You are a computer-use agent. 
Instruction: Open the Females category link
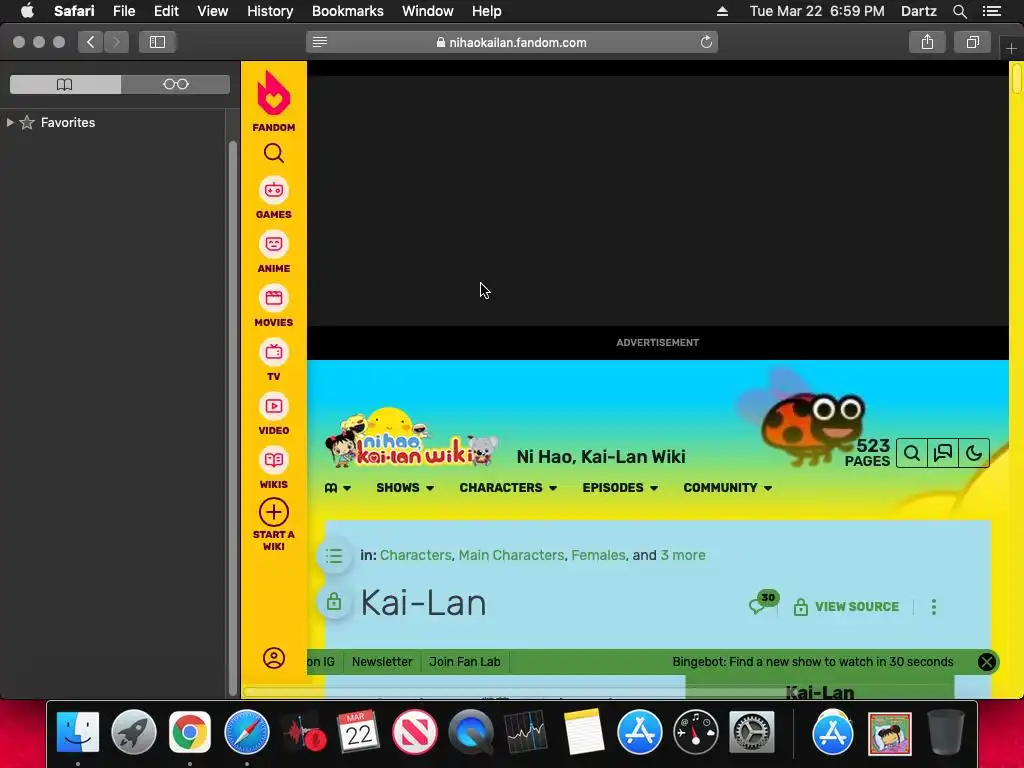[x=598, y=555]
